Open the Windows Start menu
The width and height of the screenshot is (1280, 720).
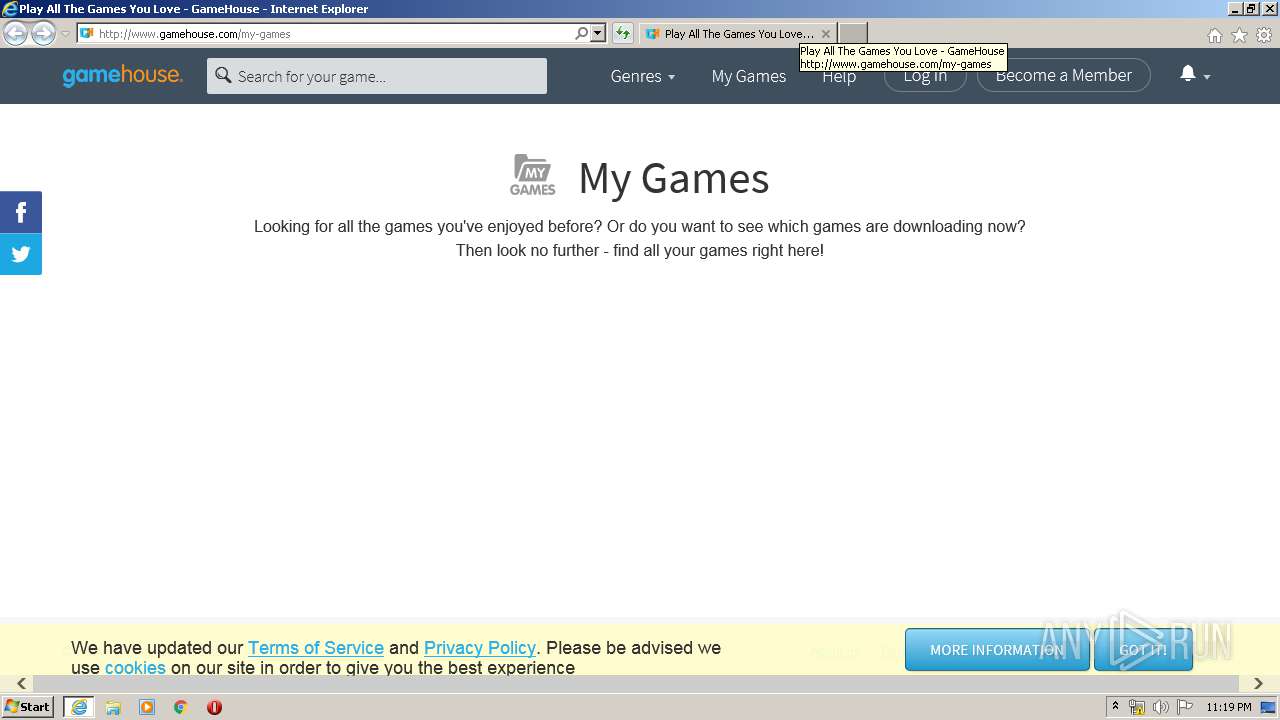tap(27, 707)
